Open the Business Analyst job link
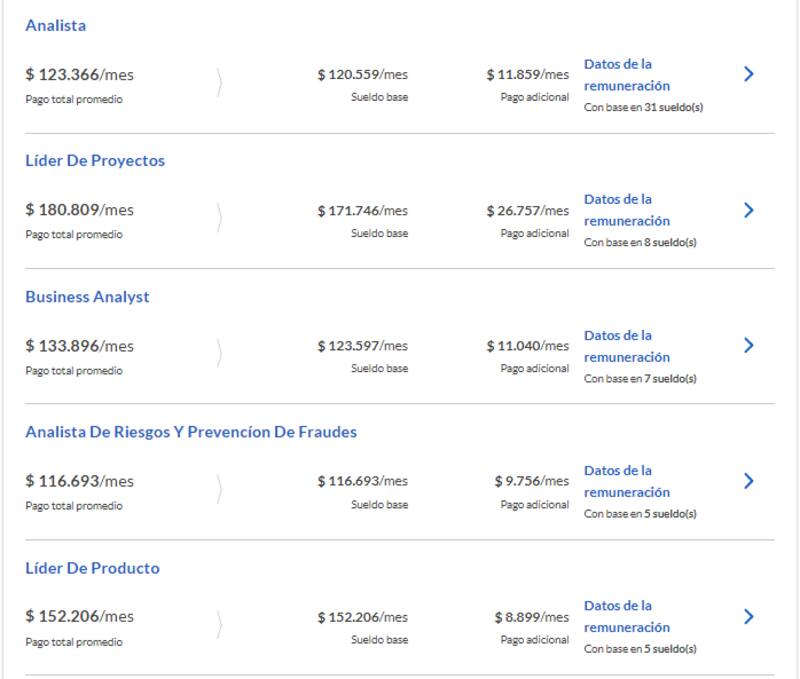The image size is (800, 679). click(87, 297)
